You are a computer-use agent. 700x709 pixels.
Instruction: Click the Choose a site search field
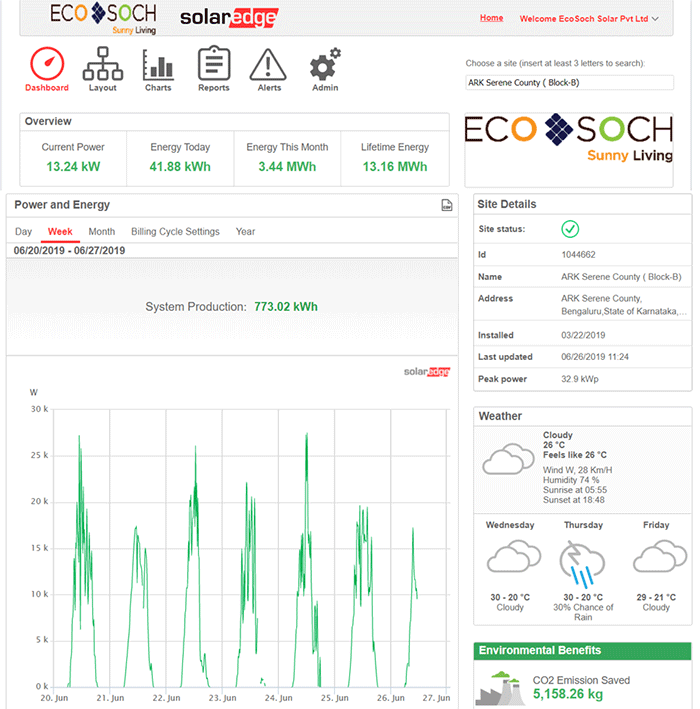pos(569,83)
